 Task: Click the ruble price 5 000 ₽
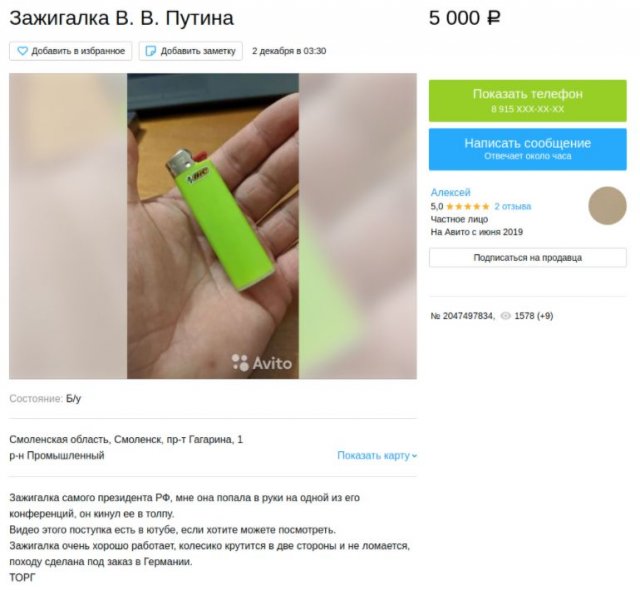pyautogui.click(x=464, y=18)
